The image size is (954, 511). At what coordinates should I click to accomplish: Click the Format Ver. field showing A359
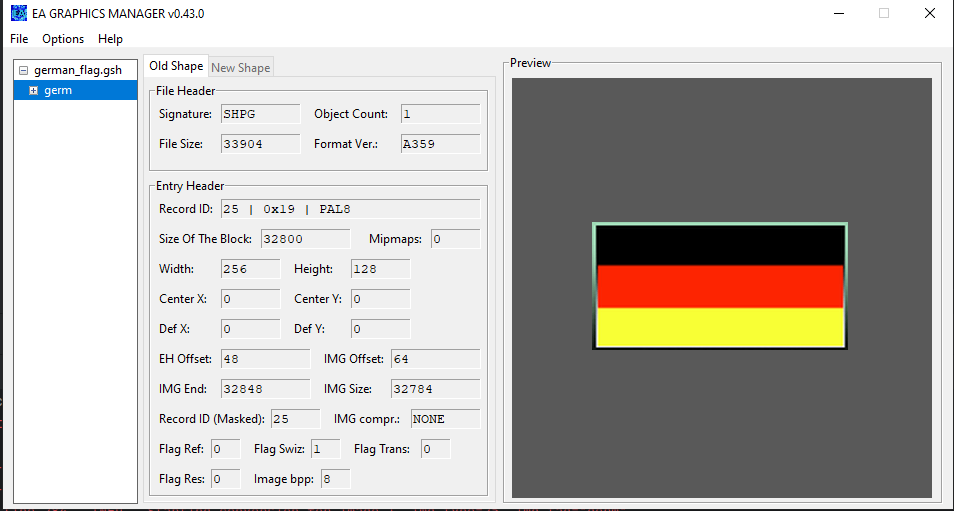[x=440, y=144]
